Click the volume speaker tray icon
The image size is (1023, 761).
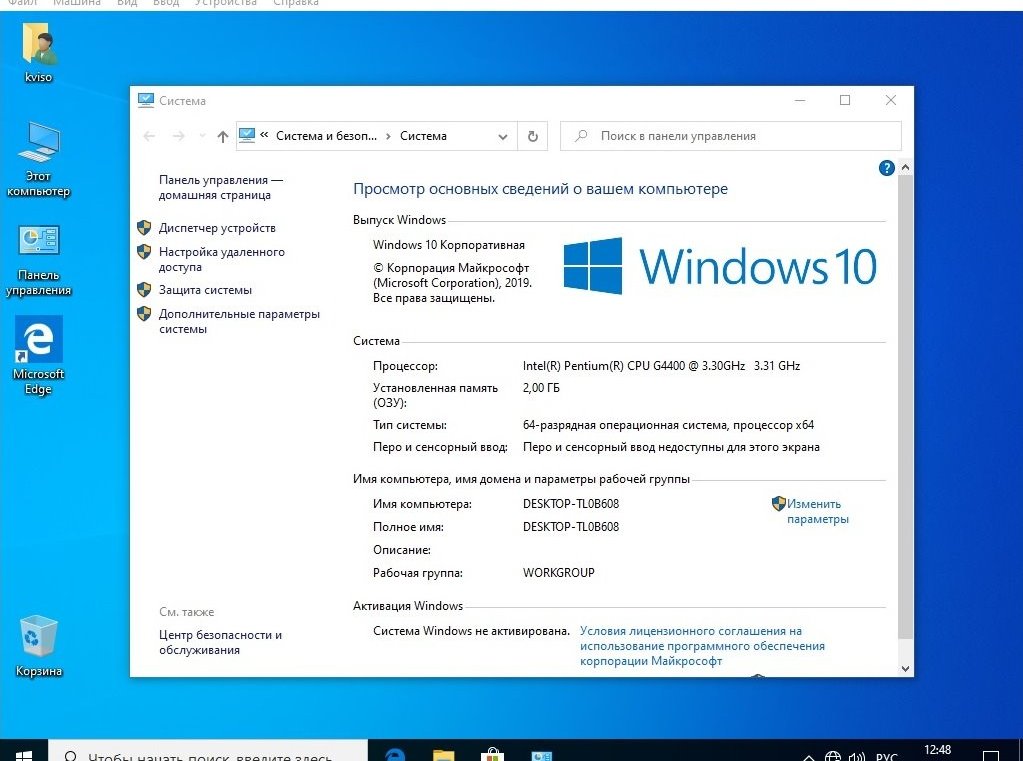point(856,756)
